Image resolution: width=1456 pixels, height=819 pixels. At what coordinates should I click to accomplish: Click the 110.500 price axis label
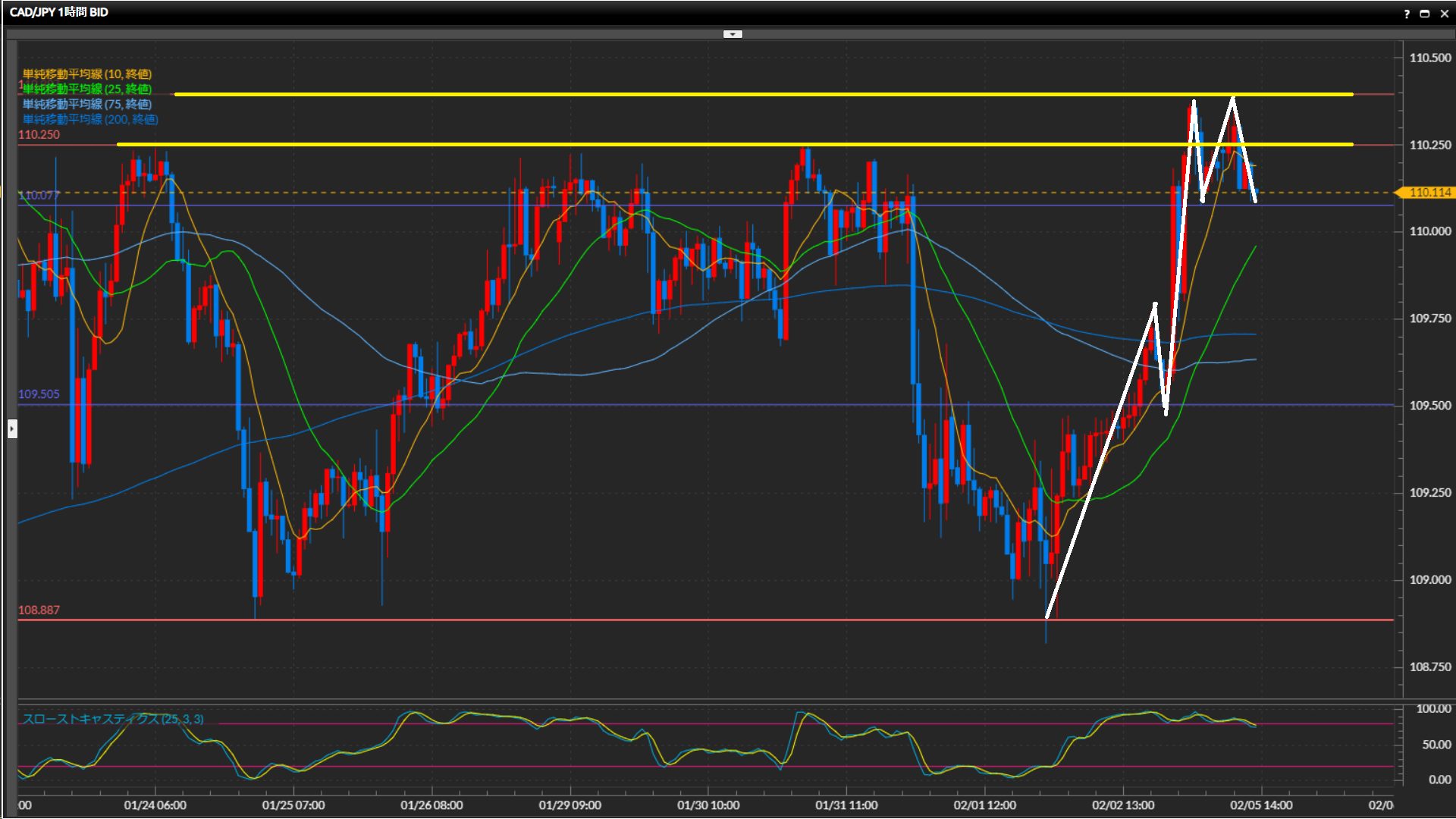point(1429,58)
